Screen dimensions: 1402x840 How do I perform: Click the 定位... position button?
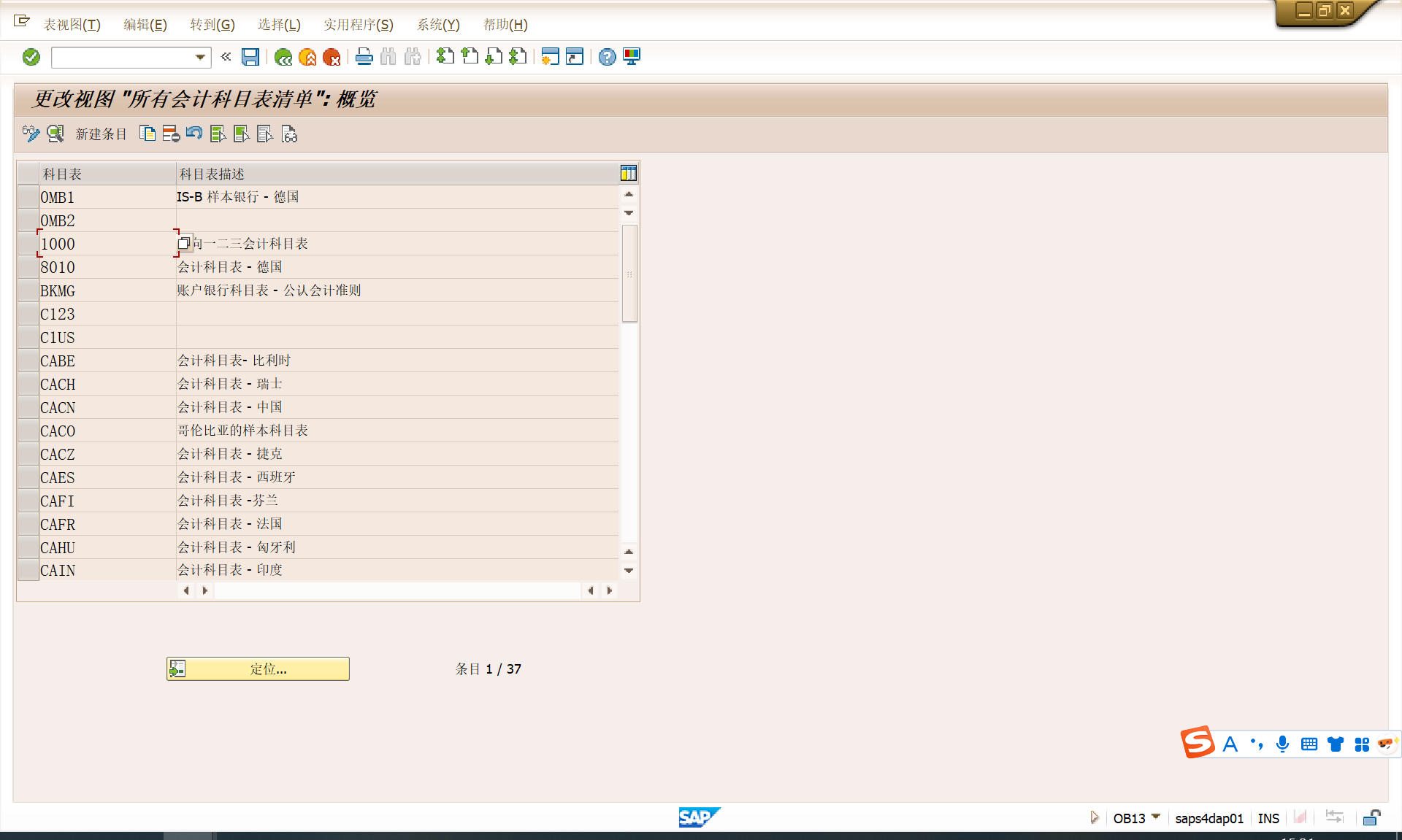[258, 668]
